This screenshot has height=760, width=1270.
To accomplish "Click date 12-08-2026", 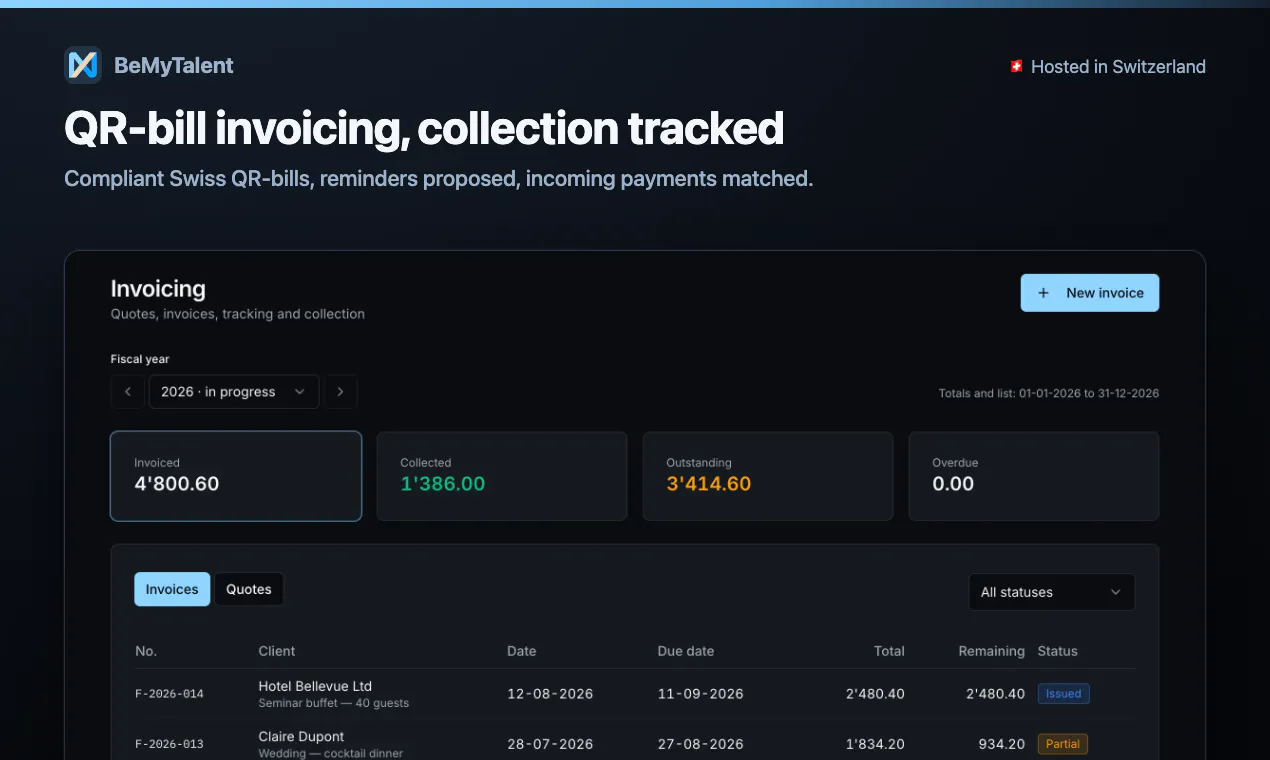I will coord(550,694).
